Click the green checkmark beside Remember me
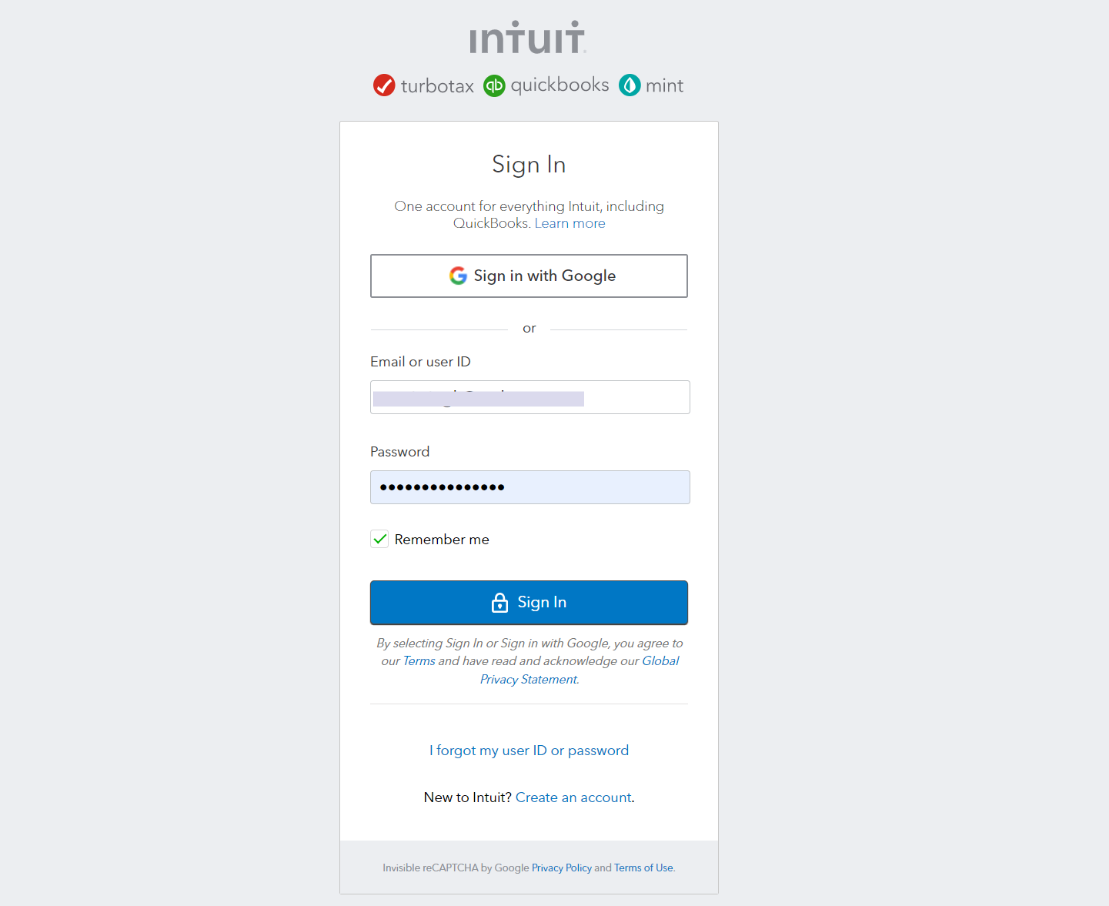1109x906 pixels. click(379, 538)
